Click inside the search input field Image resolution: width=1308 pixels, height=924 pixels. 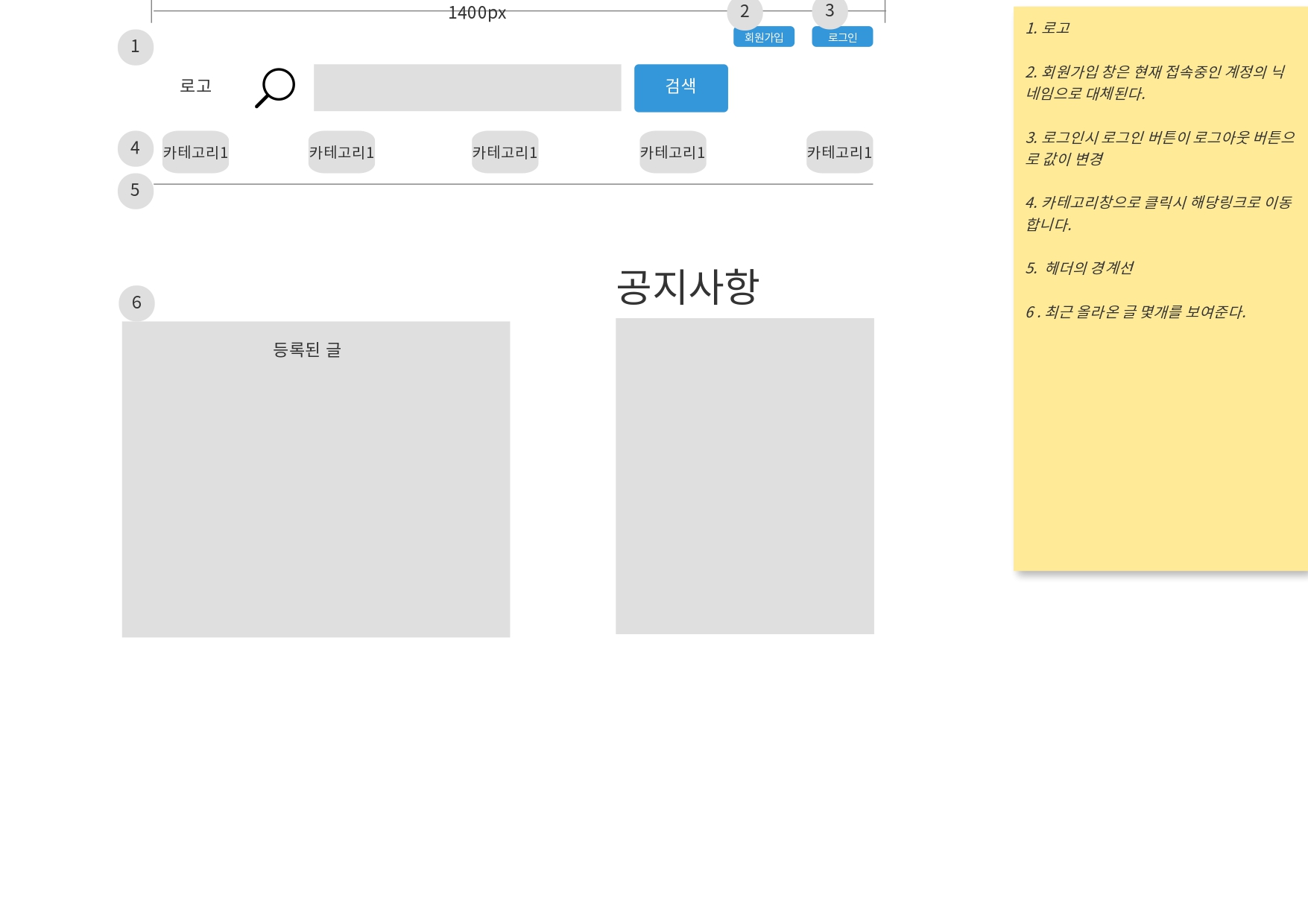coord(467,87)
